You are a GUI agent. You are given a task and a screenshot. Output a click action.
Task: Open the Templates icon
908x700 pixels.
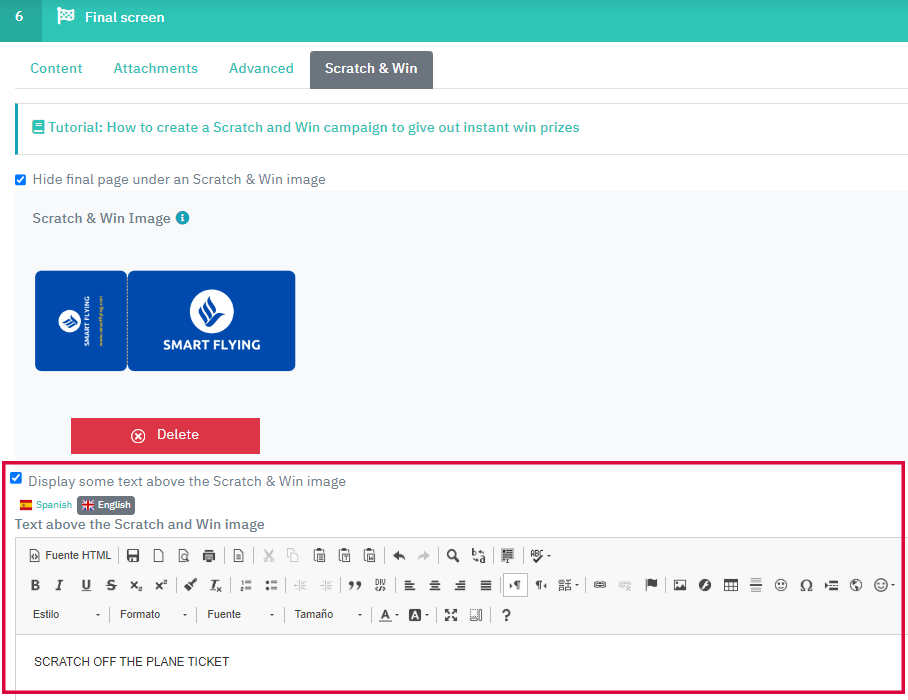pyautogui.click(x=239, y=556)
